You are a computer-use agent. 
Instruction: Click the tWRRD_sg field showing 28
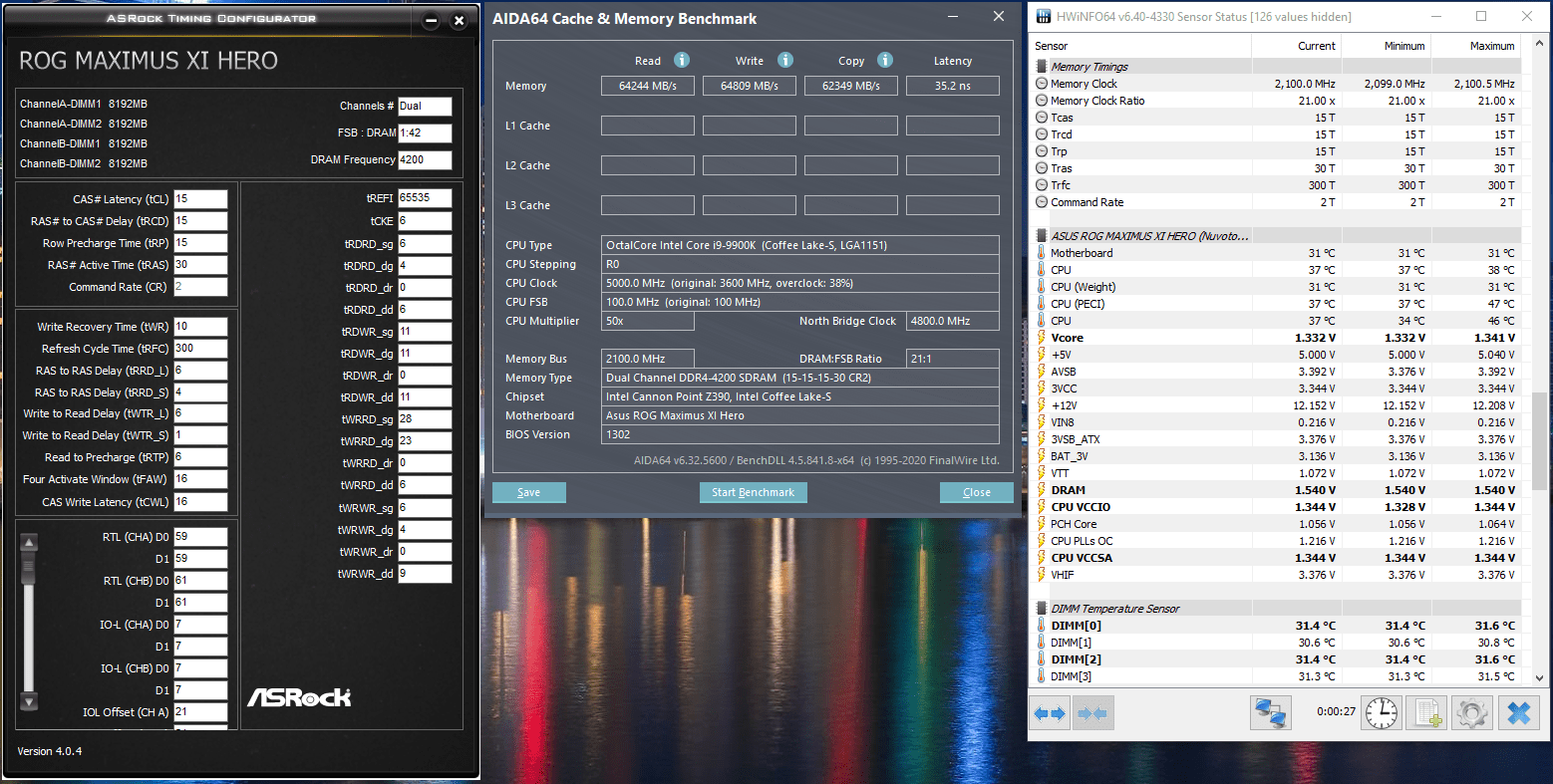(425, 419)
